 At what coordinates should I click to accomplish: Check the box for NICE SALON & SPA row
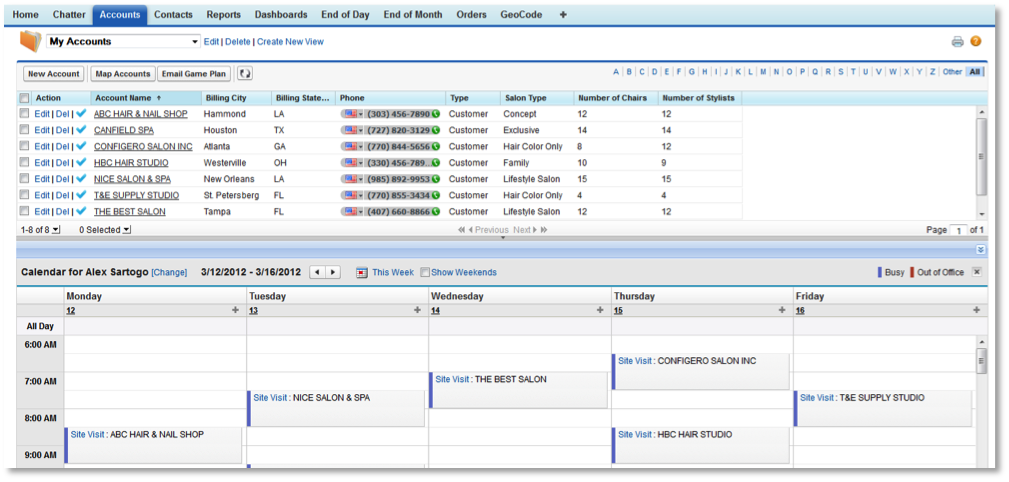pos(24,179)
